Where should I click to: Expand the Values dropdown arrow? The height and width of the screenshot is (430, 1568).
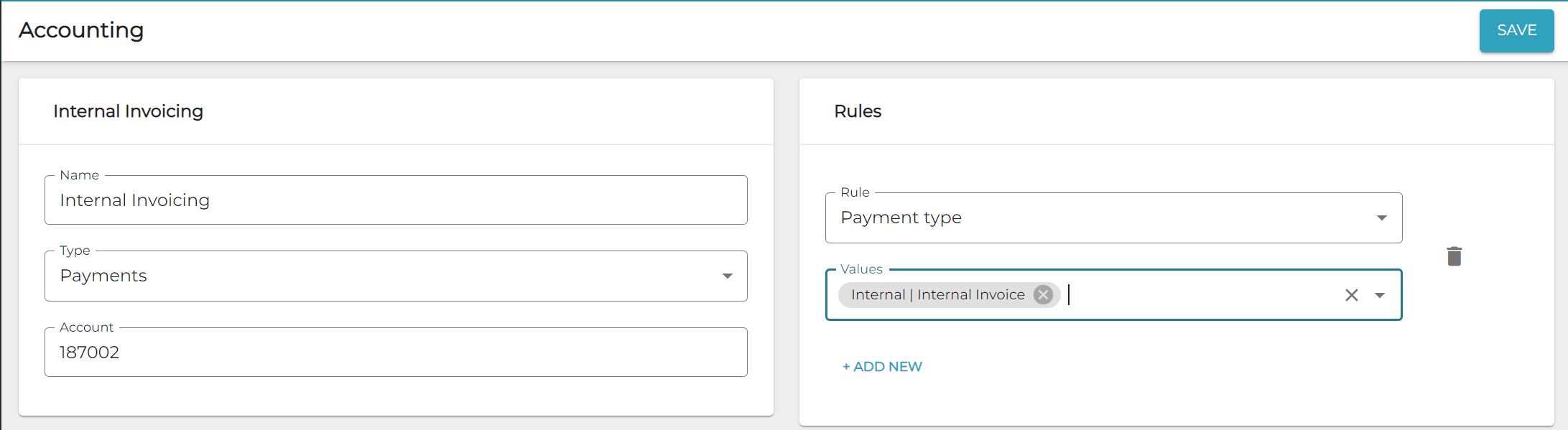tap(1380, 295)
